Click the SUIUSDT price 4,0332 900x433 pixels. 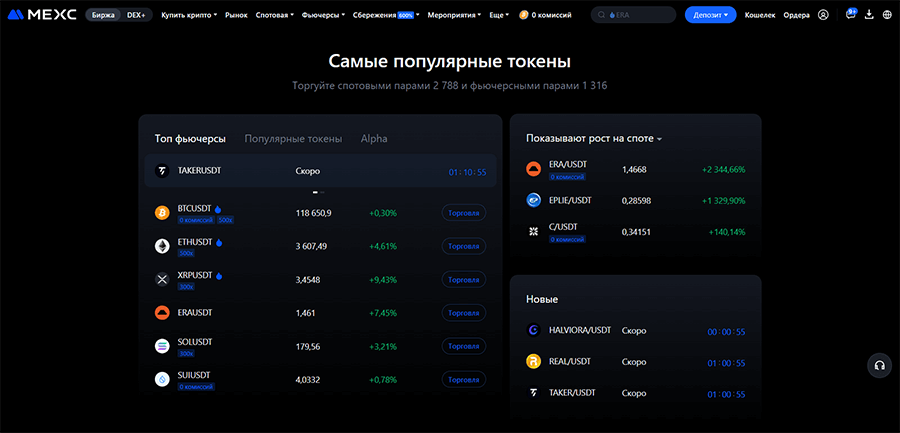click(x=308, y=380)
